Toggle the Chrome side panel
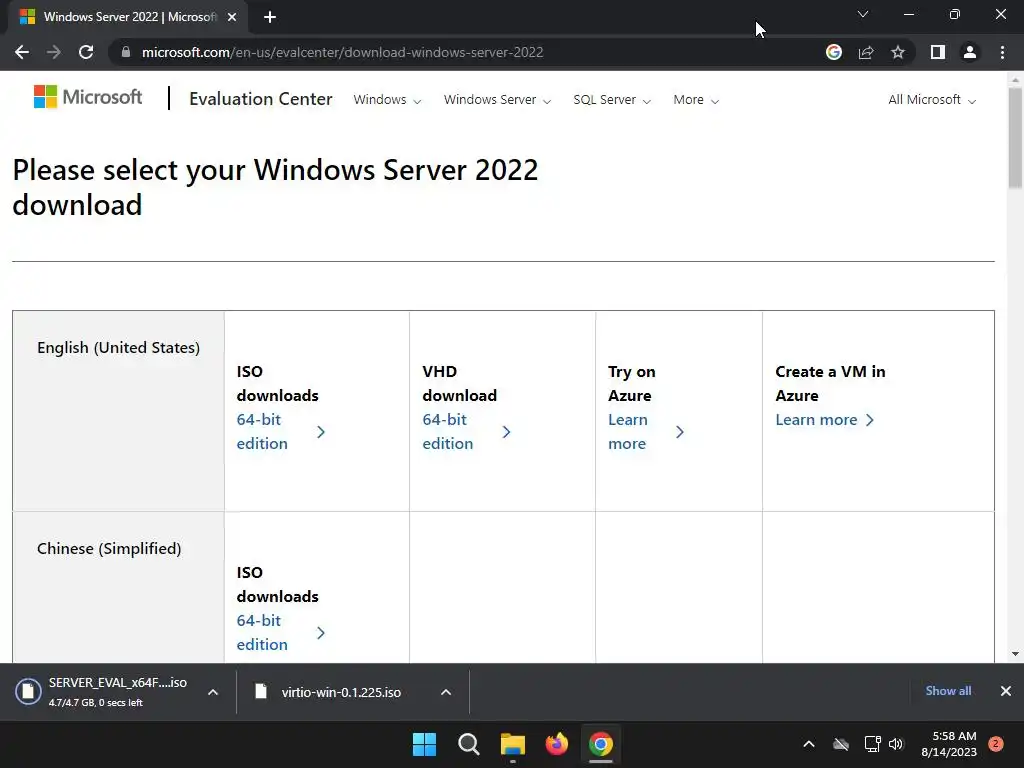Image resolution: width=1024 pixels, height=768 pixels. tap(938, 52)
